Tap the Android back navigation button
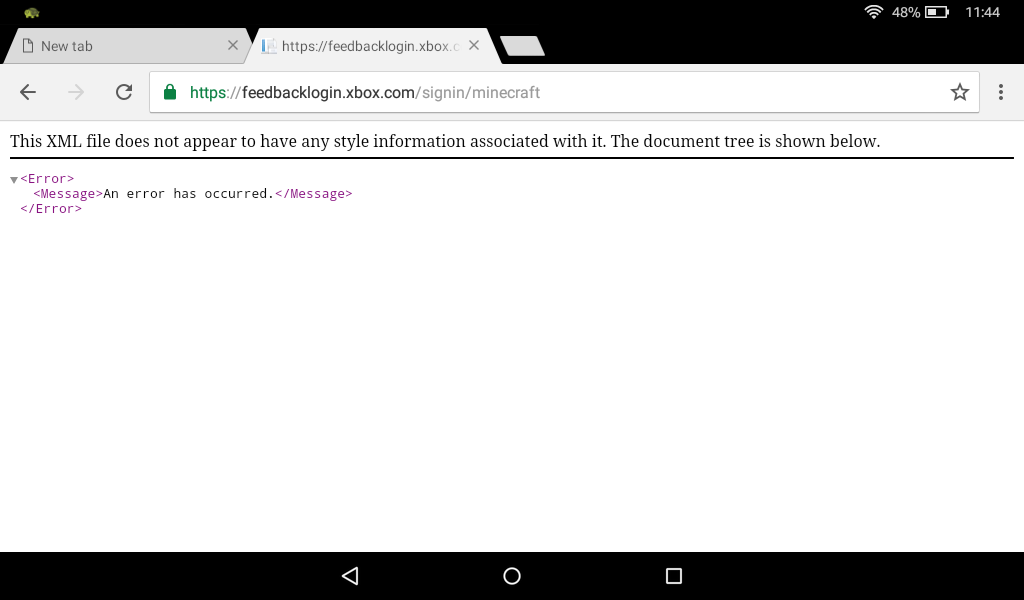 [350, 575]
